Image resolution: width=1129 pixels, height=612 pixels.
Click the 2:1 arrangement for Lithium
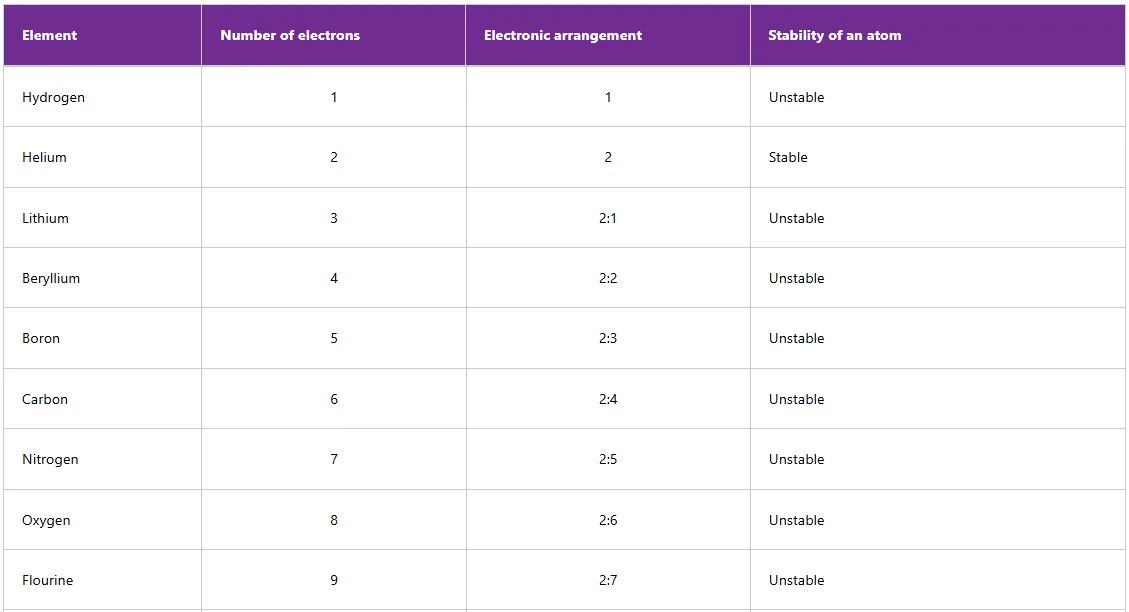(608, 218)
